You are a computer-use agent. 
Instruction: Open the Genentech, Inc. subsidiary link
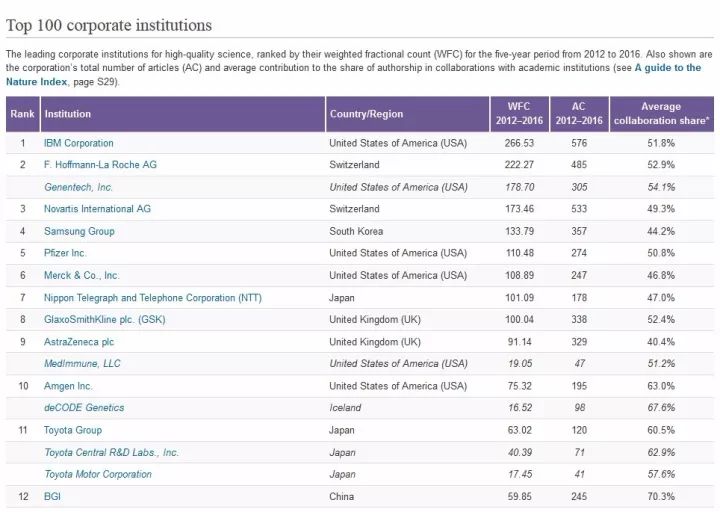tap(79, 187)
